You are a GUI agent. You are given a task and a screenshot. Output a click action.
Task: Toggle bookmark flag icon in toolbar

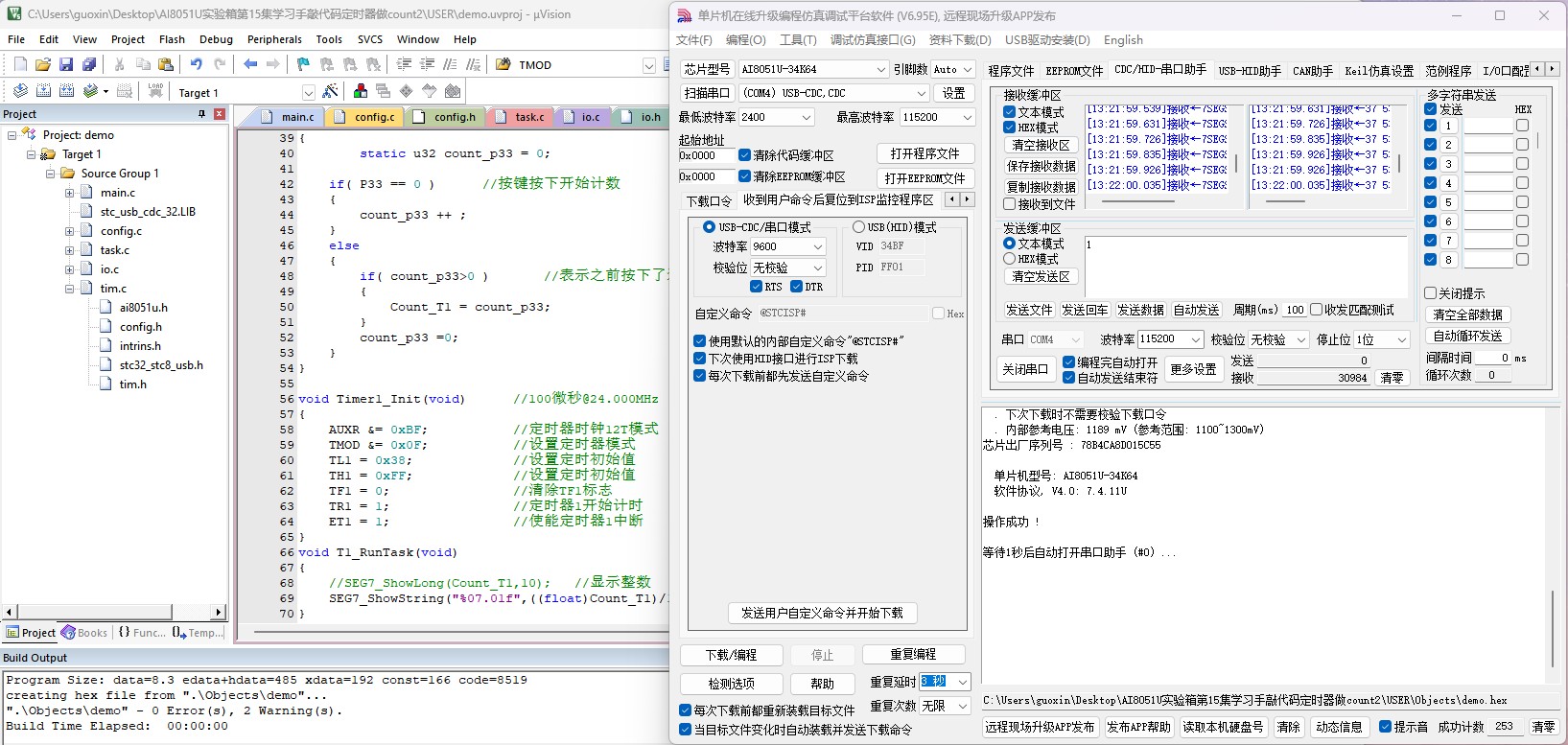pyautogui.click(x=303, y=64)
